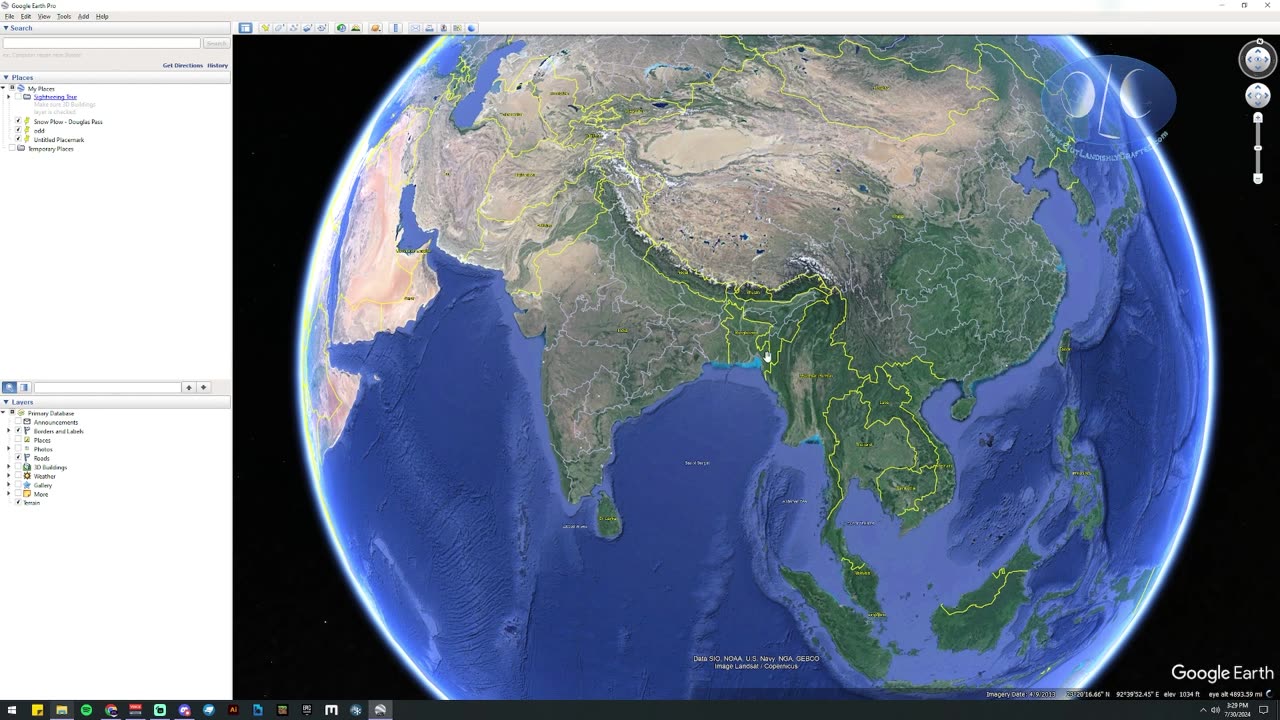Expand the Borders and Labels layer
This screenshot has width=1280, height=720.
point(9,431)
